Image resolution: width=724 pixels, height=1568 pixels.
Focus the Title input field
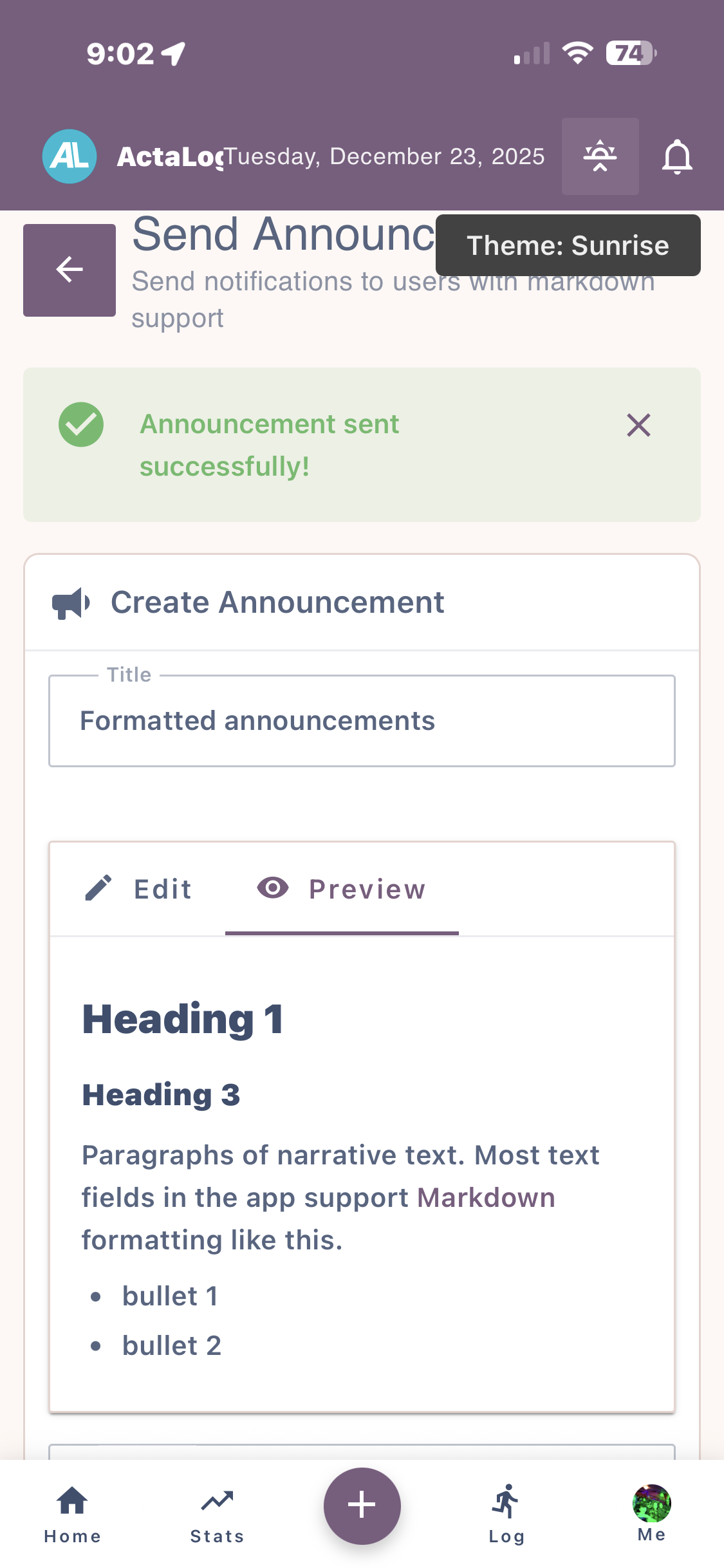(362, 721)
